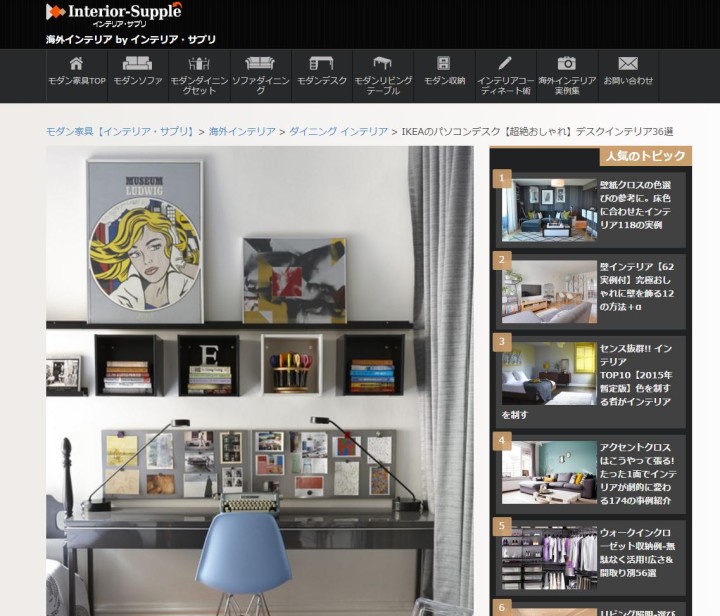The width and height of the screenshot is (720, 616).
Task: Click the living table icon
Action: coord(382,63)
